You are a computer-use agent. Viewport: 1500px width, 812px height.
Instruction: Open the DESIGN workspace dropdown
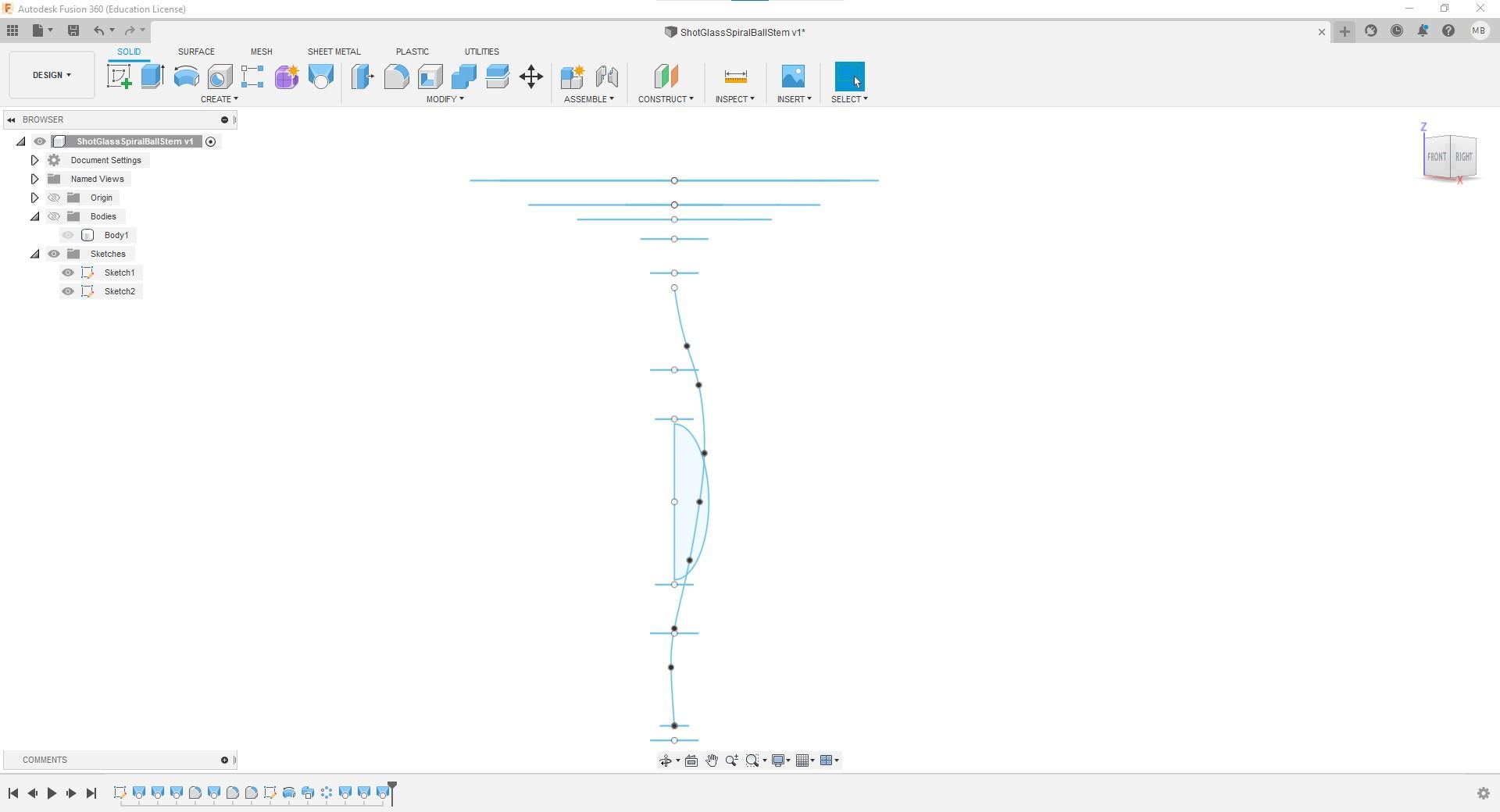52,75
